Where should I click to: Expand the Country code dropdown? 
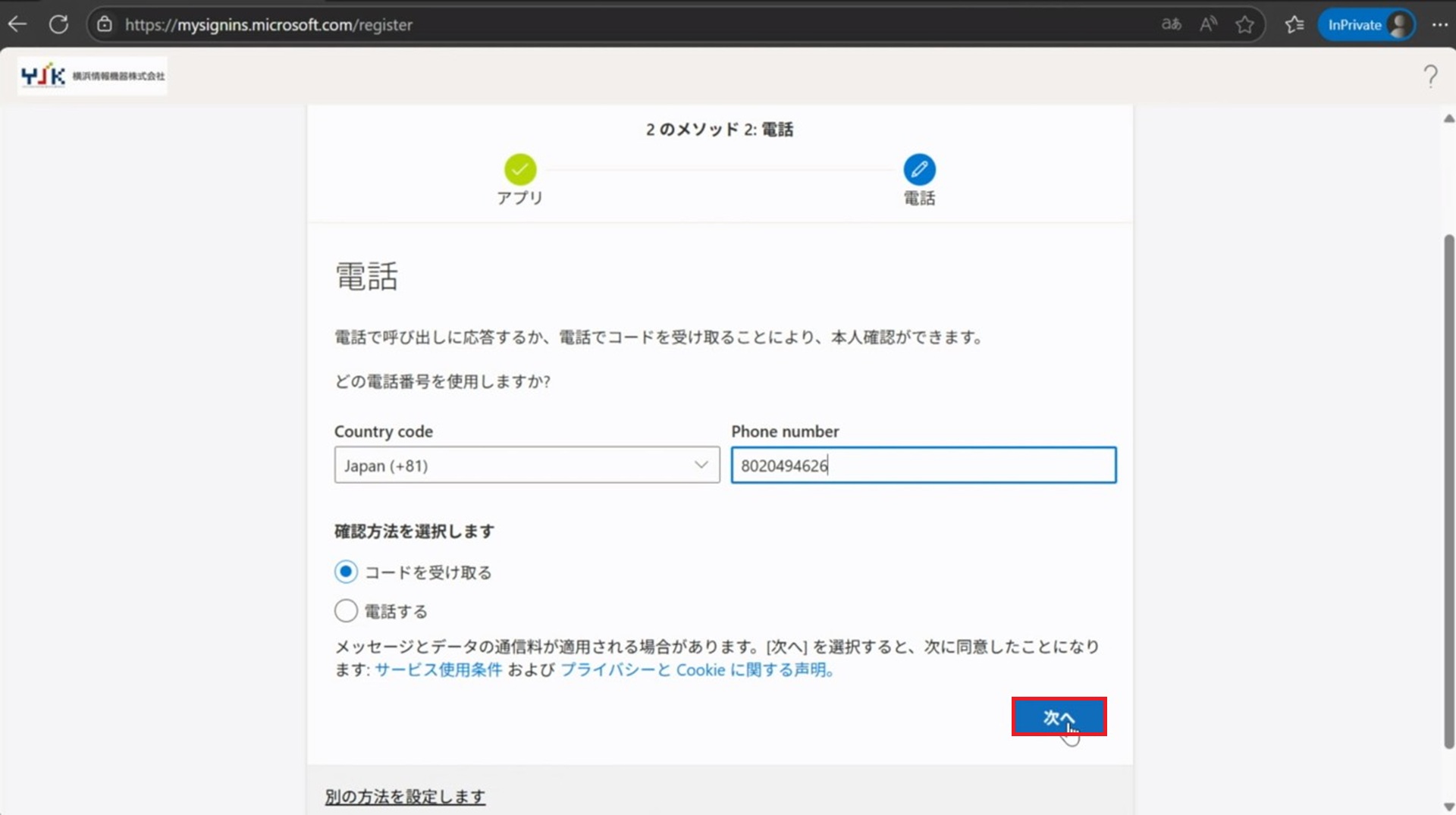coord(526,465)
